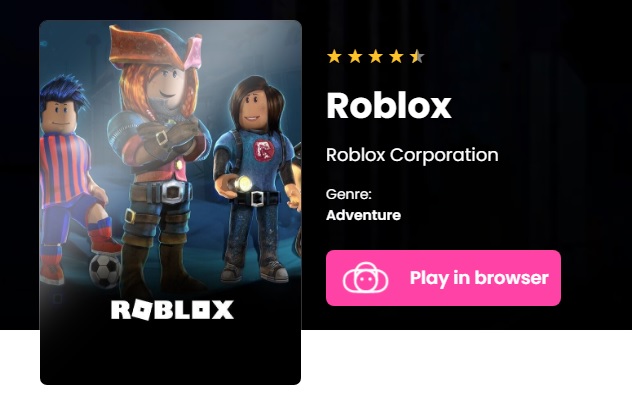This screenshot has width=632, height=411.
Task: Click the Play in browser button
Action: tap(443, 278)
